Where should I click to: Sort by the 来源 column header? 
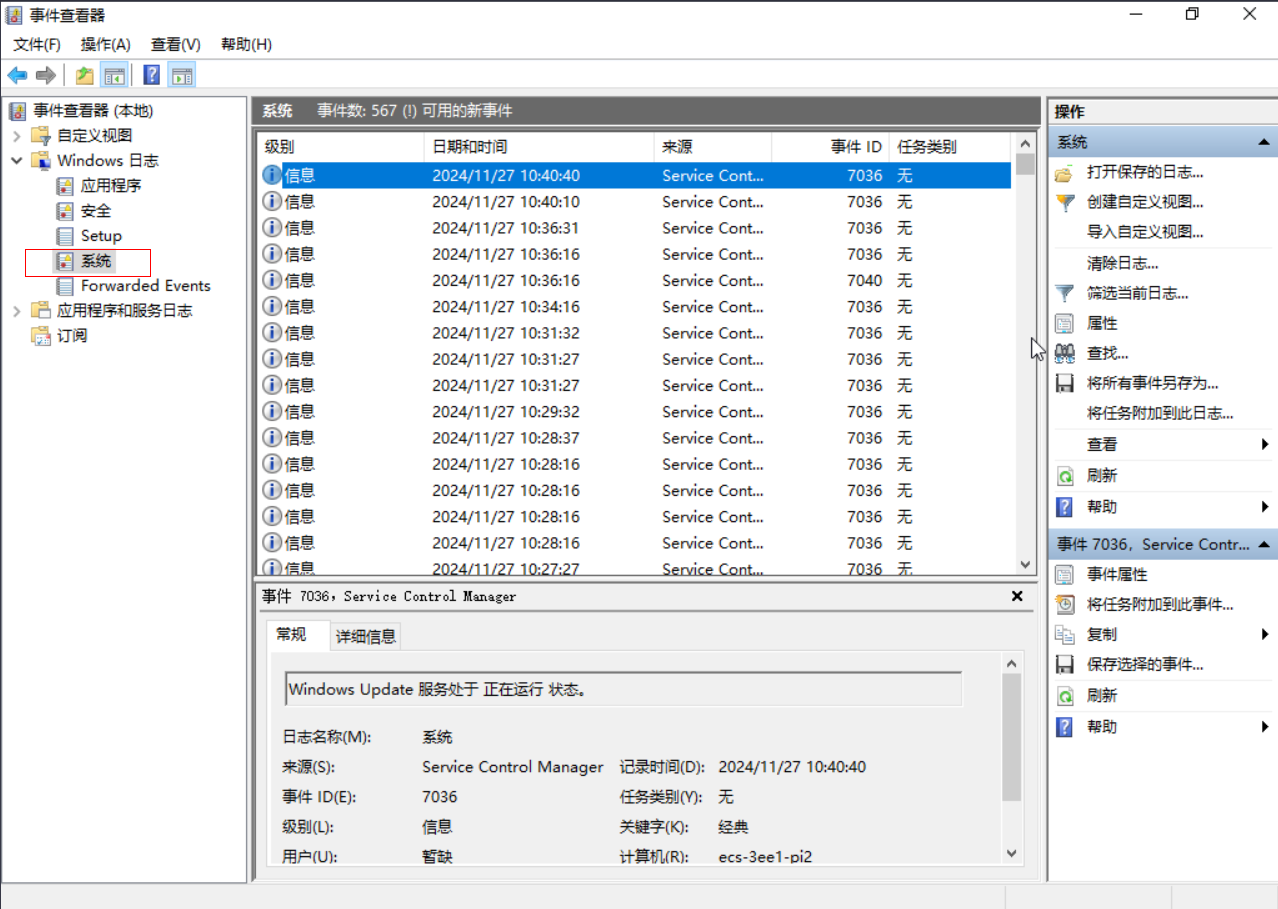tap(713, 147)
